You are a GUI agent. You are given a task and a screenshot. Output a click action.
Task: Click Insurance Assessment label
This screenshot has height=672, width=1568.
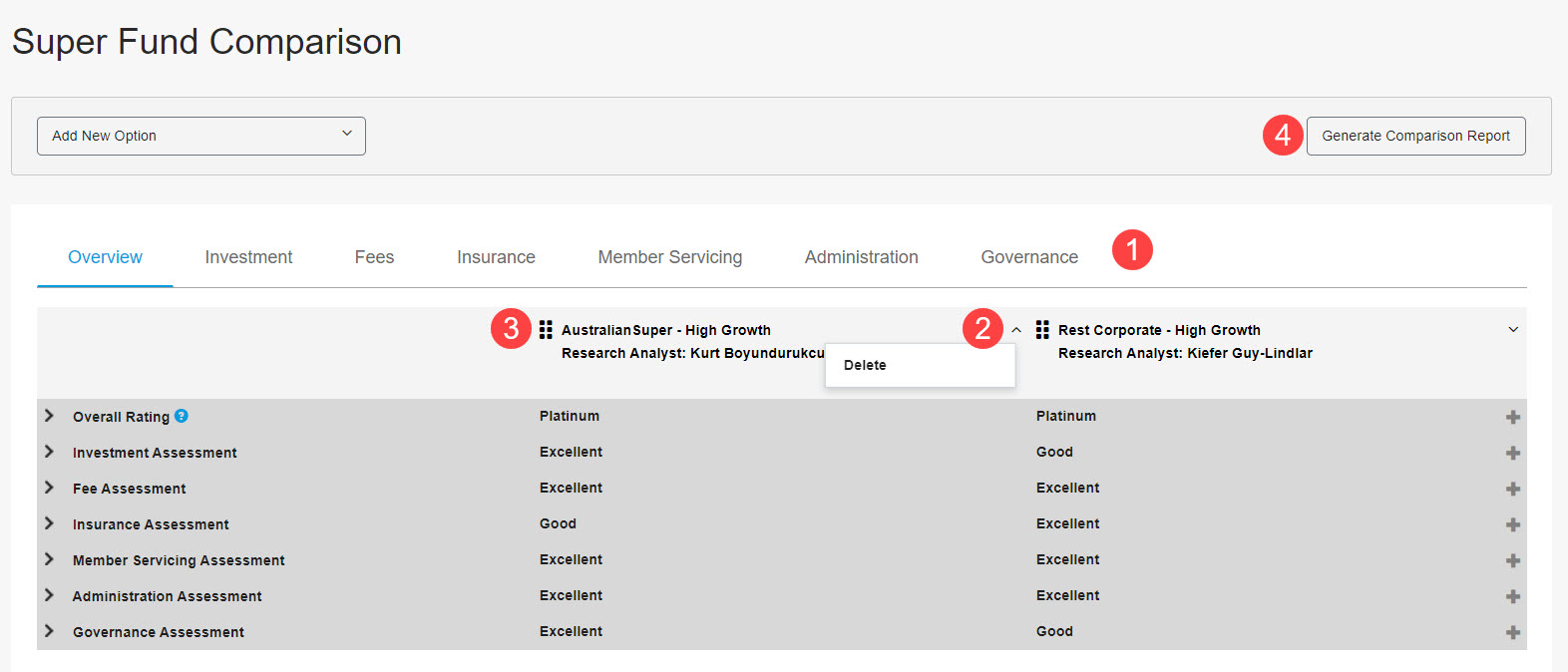(x=151, y=524)
